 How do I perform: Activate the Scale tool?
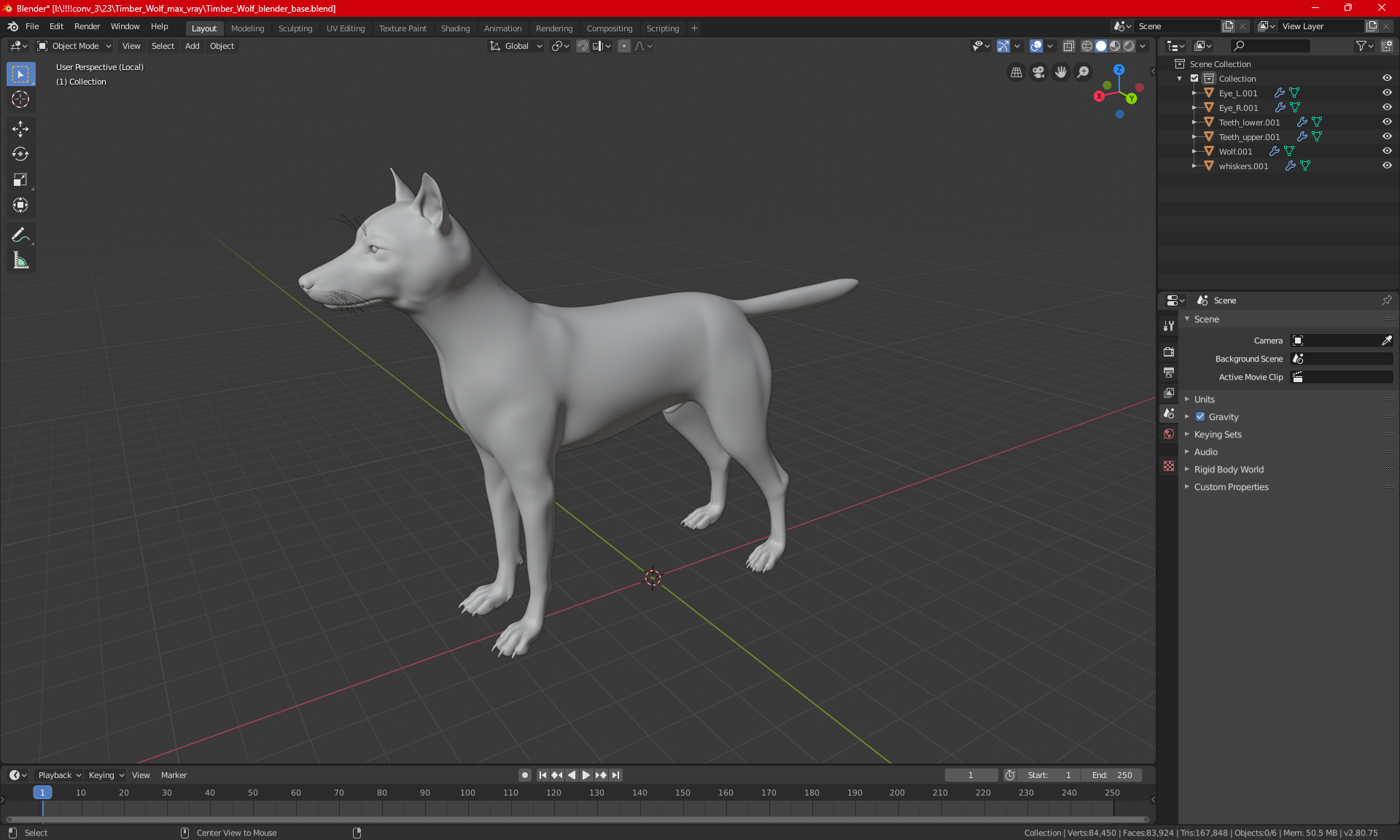point(20,180)
